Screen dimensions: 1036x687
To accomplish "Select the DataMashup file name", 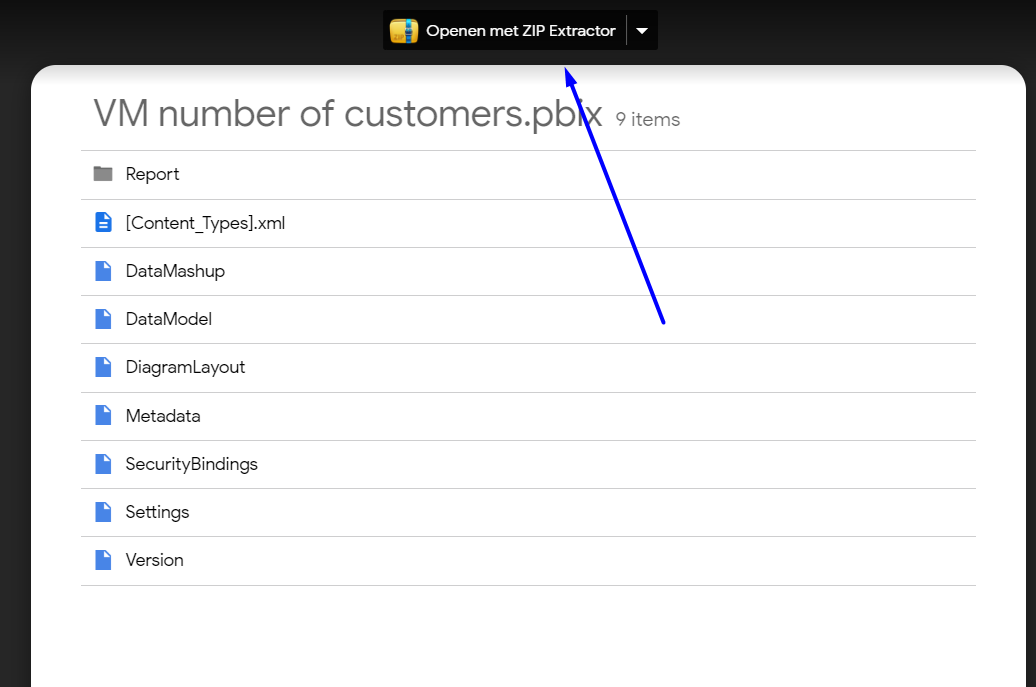I will tap(175, 271).
